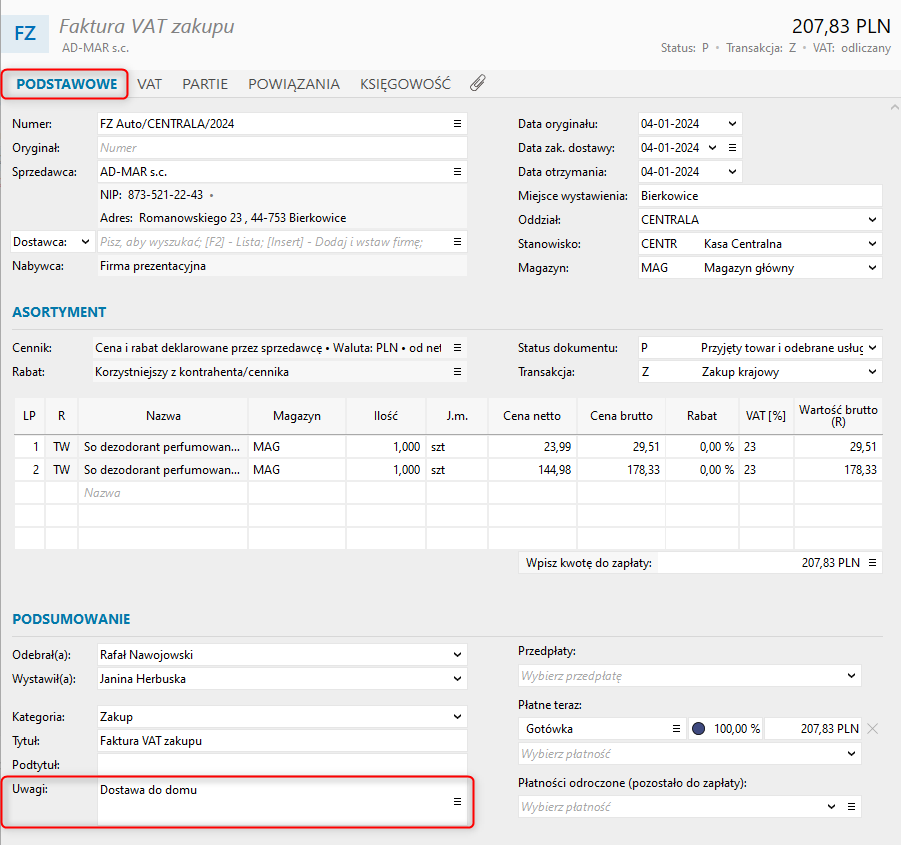Open the menu icon beside Data zak. dostawy

click(732, 148)
